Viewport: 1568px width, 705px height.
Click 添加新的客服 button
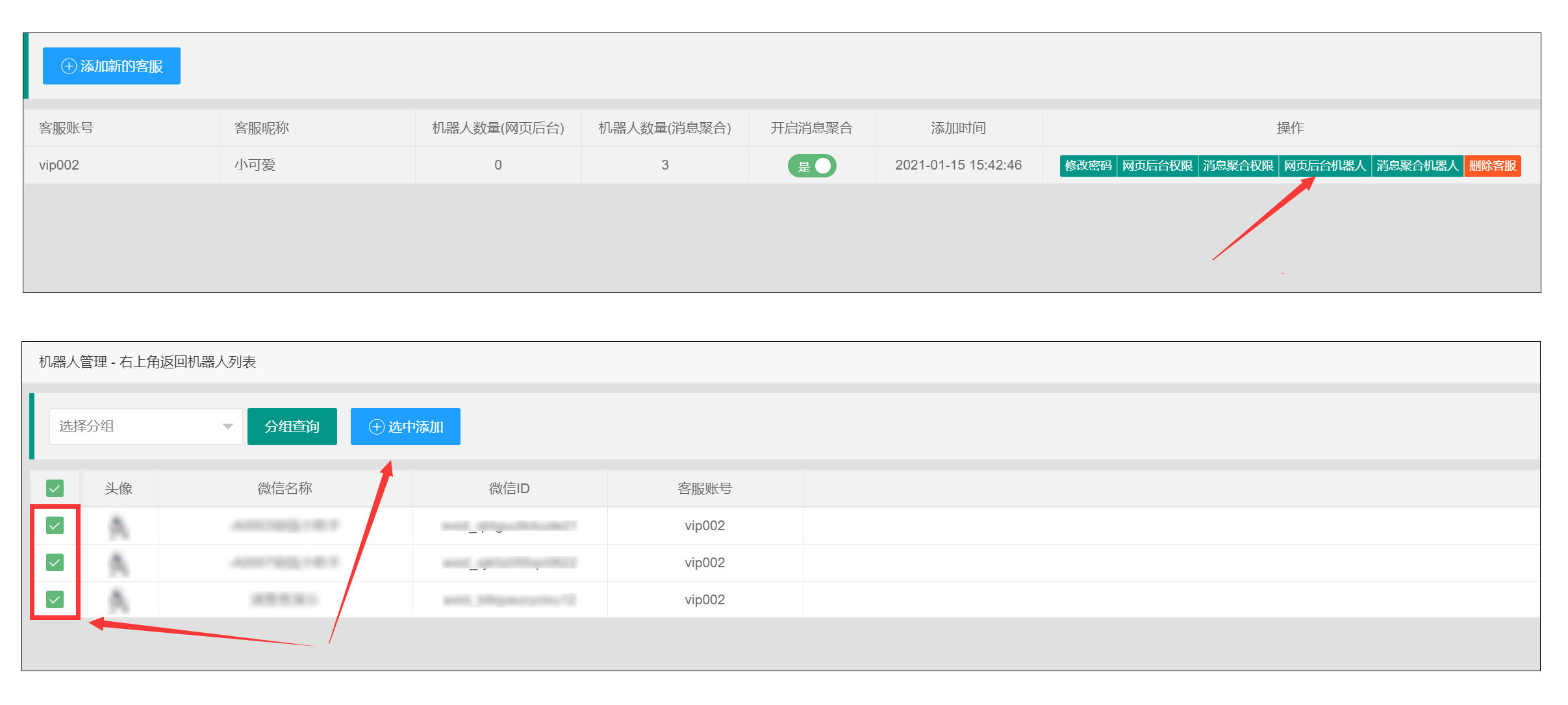point(112,66)
